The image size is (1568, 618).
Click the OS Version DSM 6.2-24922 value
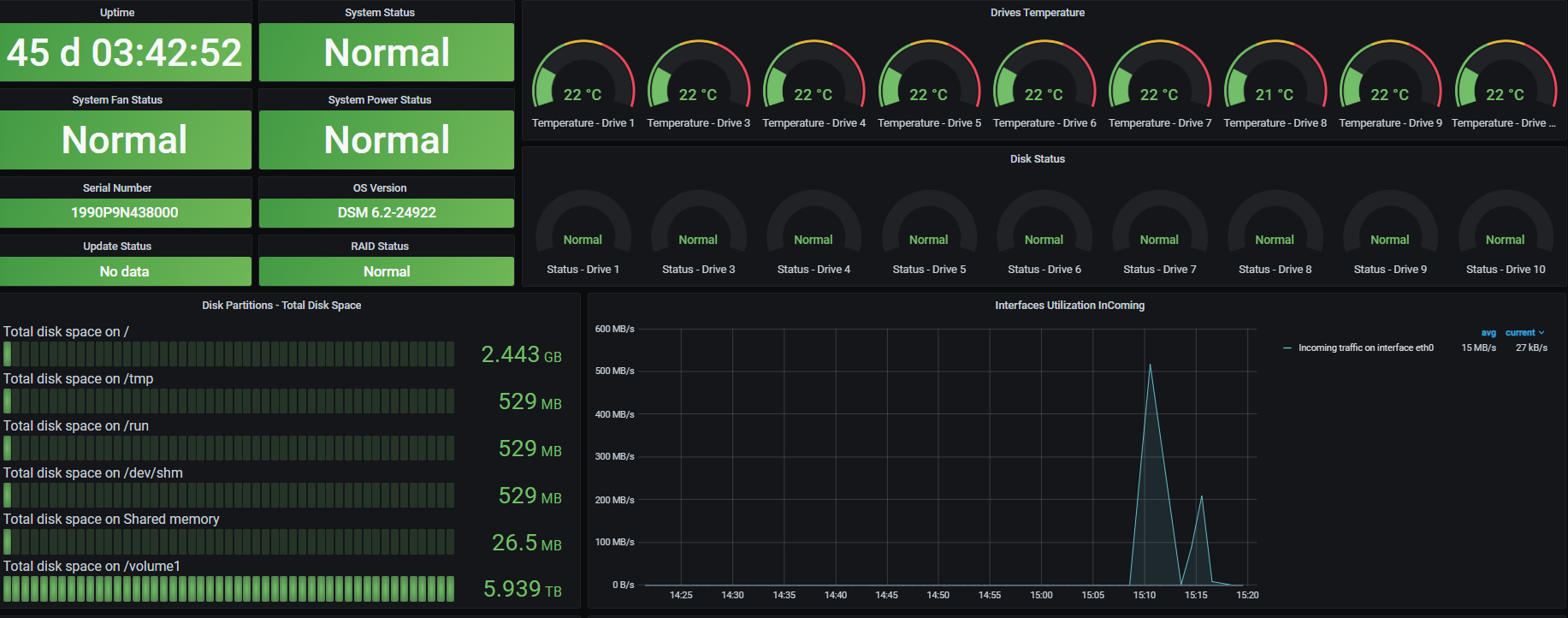[387, 212]
